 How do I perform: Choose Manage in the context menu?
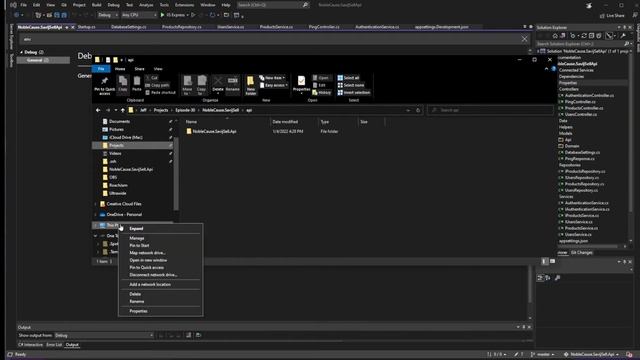[x=160, y=238]
